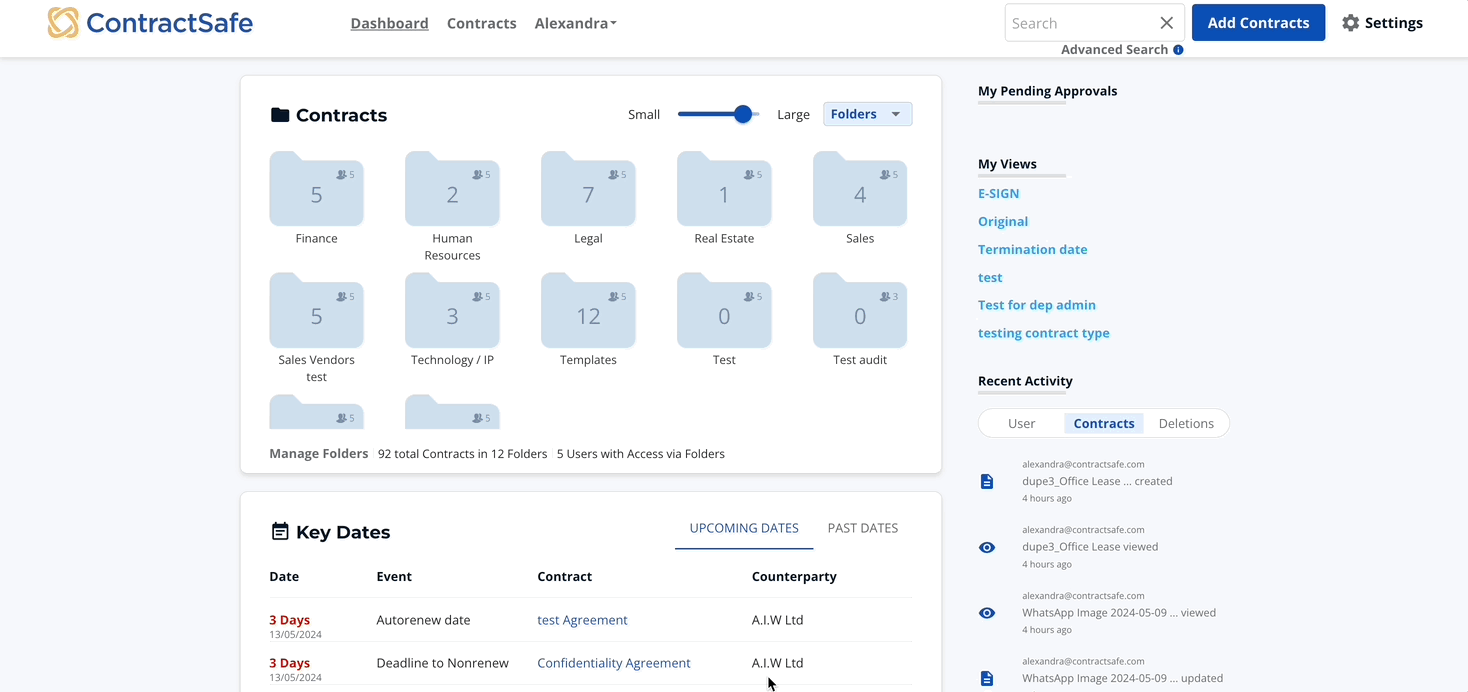Click the folder size slider handle
The image size is (1468, 692).
point(743,114)
